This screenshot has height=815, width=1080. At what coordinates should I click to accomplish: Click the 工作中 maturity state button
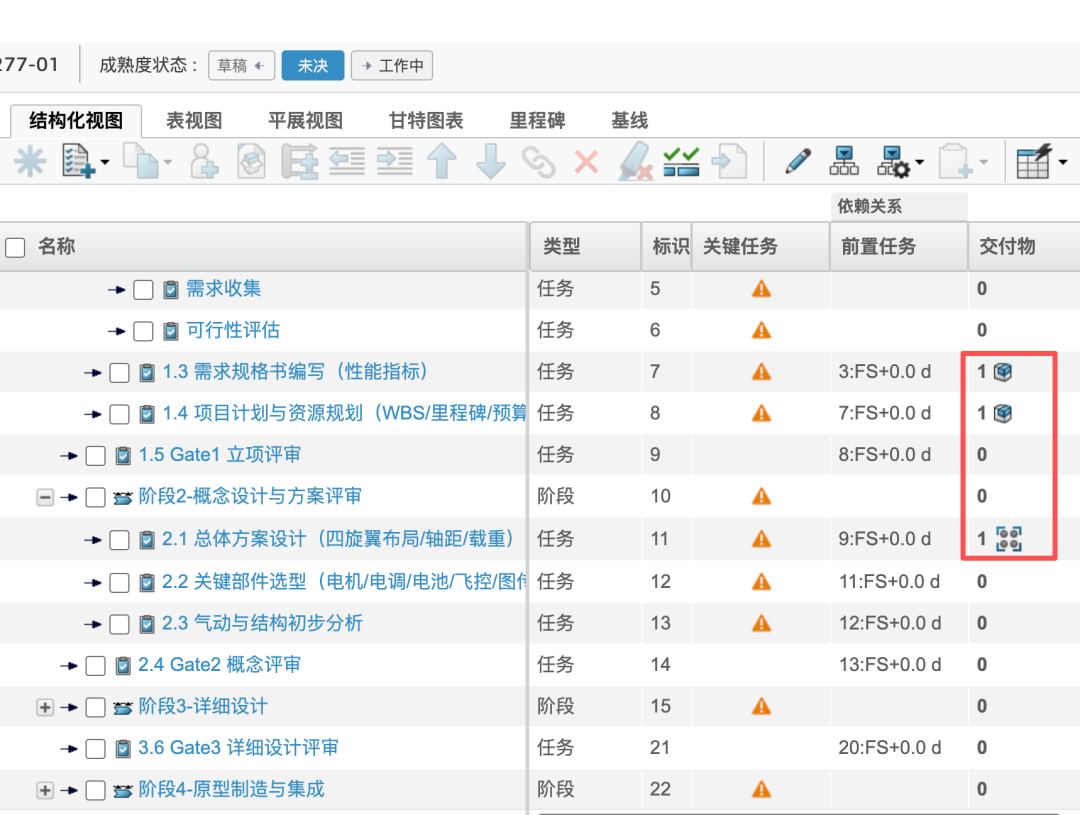tap(392, 65)
